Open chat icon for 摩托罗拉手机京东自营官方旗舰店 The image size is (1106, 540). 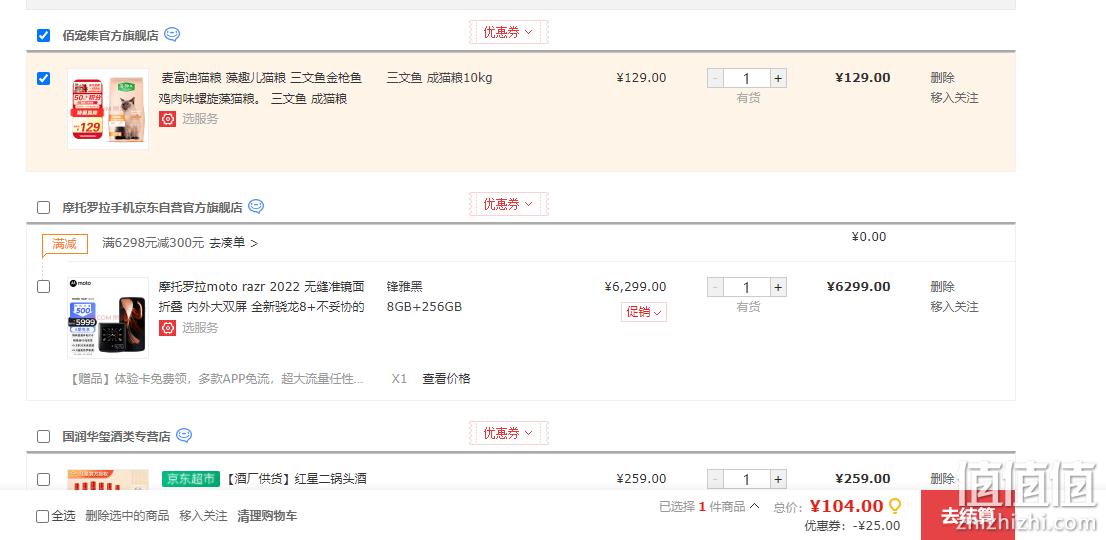point(256,206)
